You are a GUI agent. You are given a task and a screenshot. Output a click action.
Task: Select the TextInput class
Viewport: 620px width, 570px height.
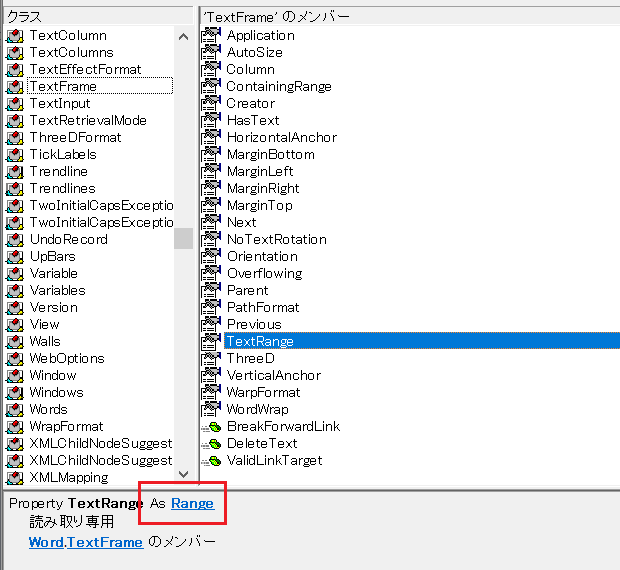60,104
